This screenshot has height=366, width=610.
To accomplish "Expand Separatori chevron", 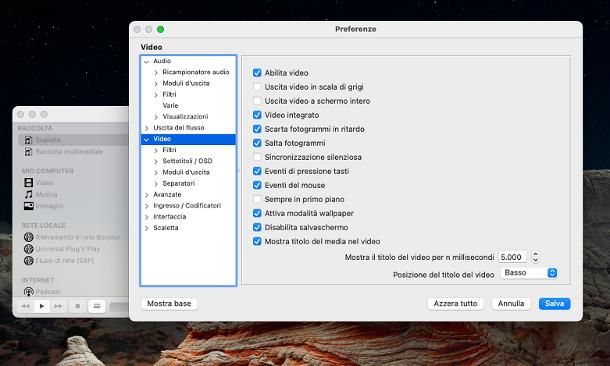I will [x=156, y=184].
